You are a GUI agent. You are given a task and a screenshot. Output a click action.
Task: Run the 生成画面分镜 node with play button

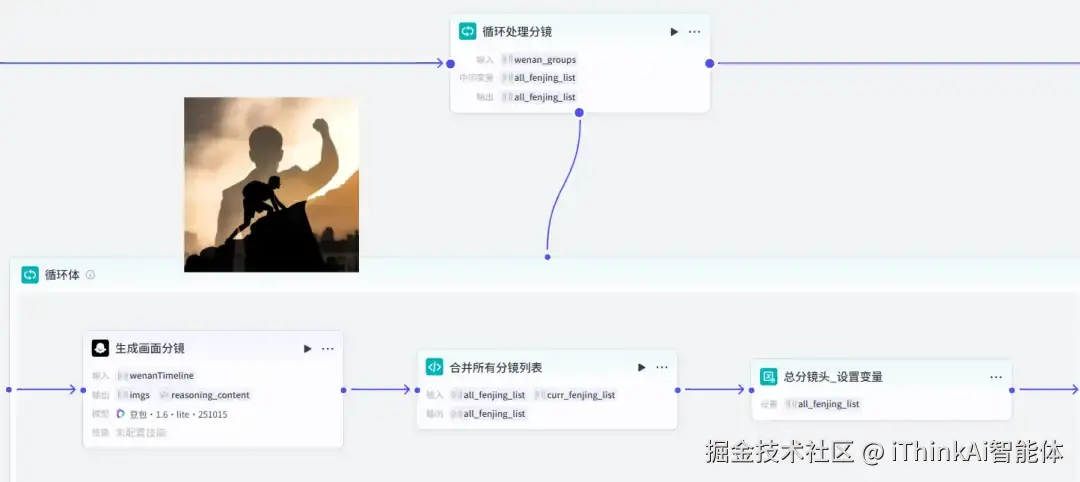(x=307, y=348)
